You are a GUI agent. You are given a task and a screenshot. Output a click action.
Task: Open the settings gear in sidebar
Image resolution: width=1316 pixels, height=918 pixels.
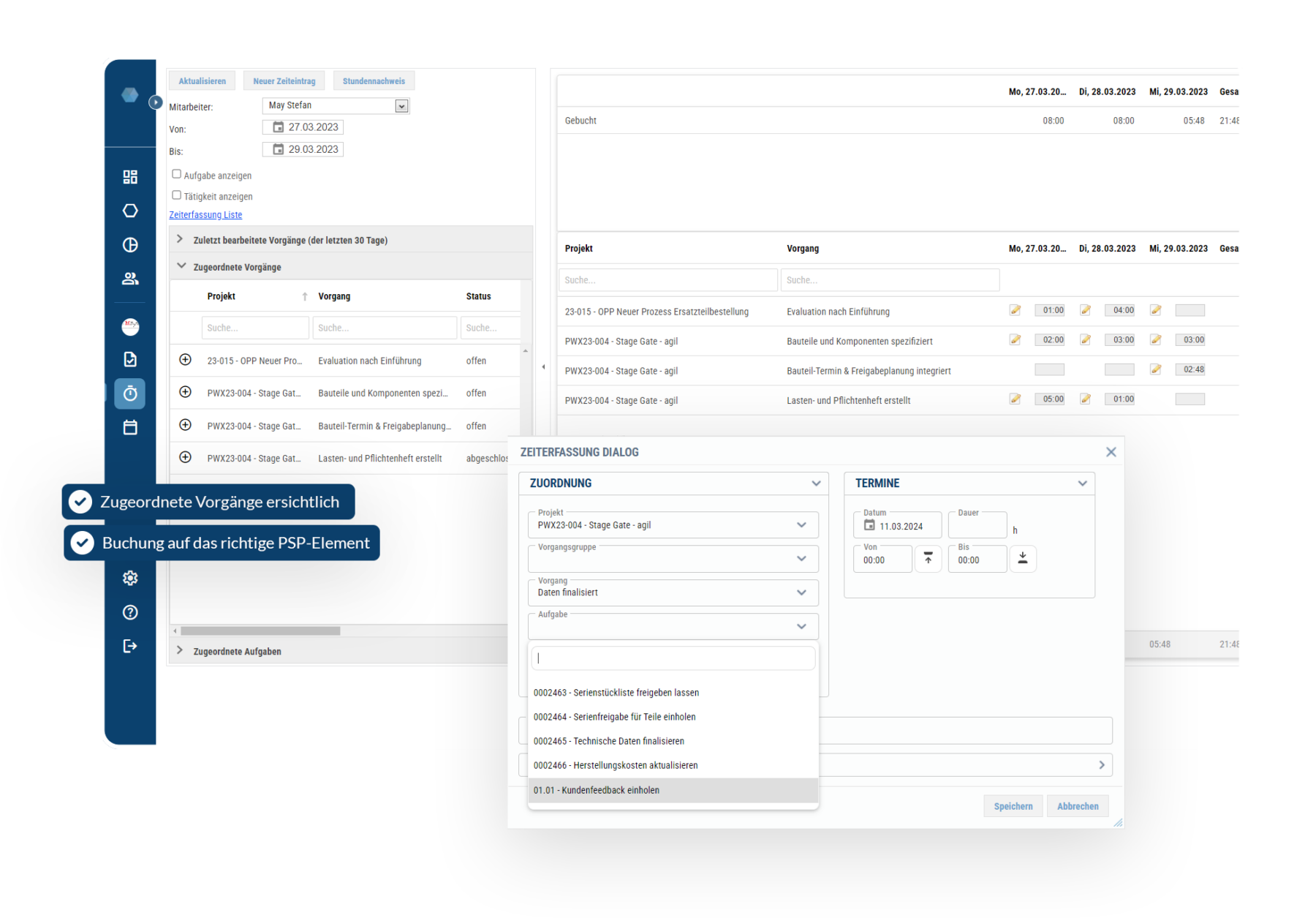coord(130,578)
